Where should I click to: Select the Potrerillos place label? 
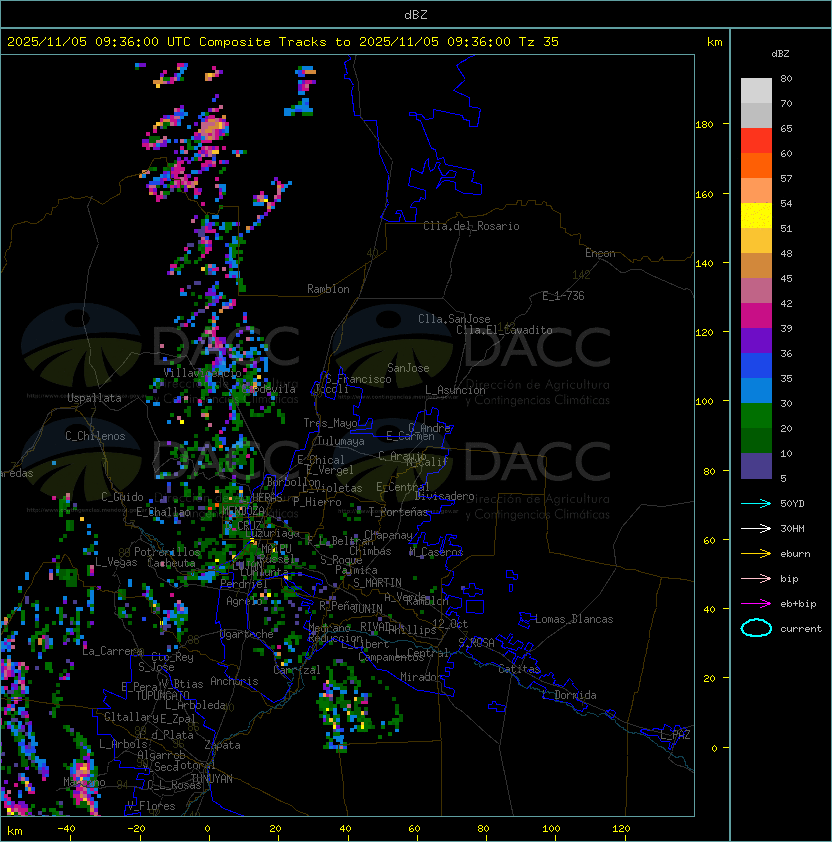(x=167, y=552)
